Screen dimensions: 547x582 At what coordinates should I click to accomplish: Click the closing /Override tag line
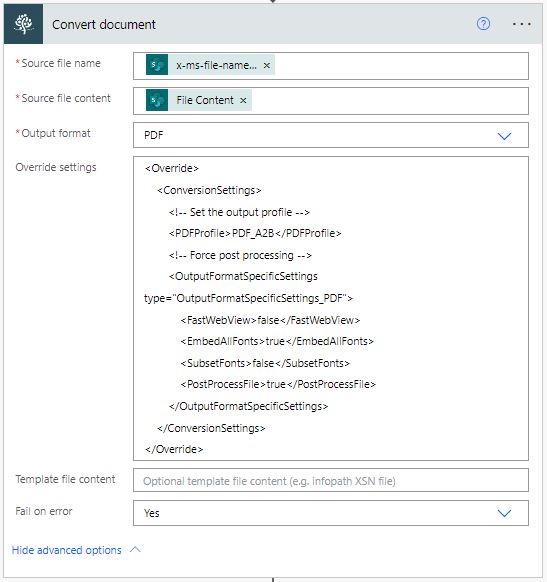(x=174, y=449)
